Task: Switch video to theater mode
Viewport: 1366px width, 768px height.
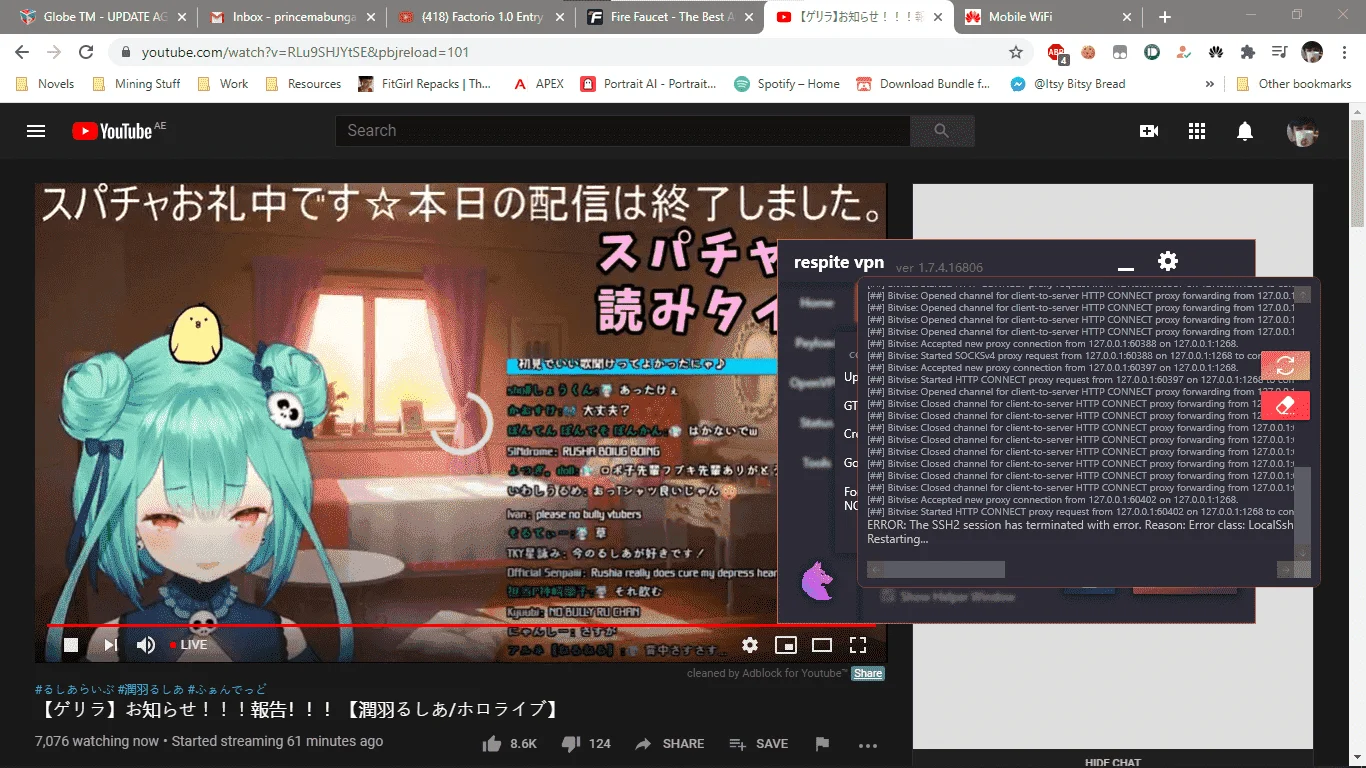Action: pos(822,645)
